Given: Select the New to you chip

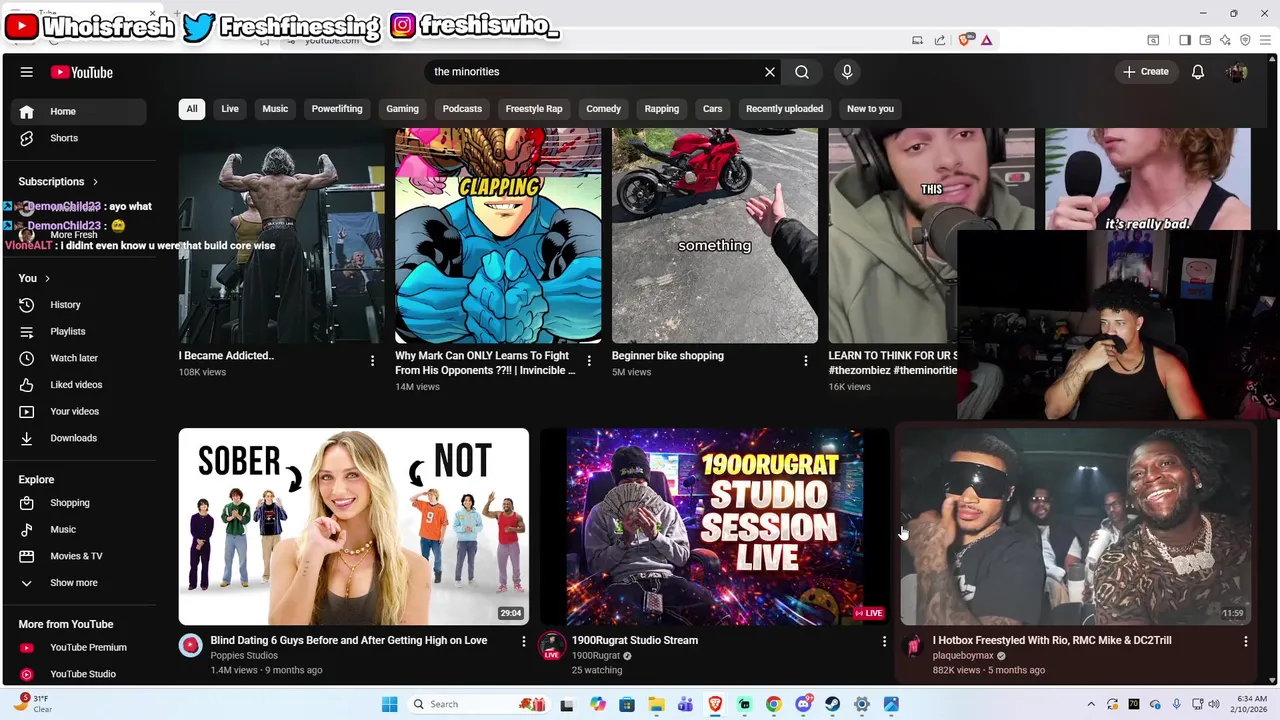Looking at the screenshot, I should coord(870,109).
